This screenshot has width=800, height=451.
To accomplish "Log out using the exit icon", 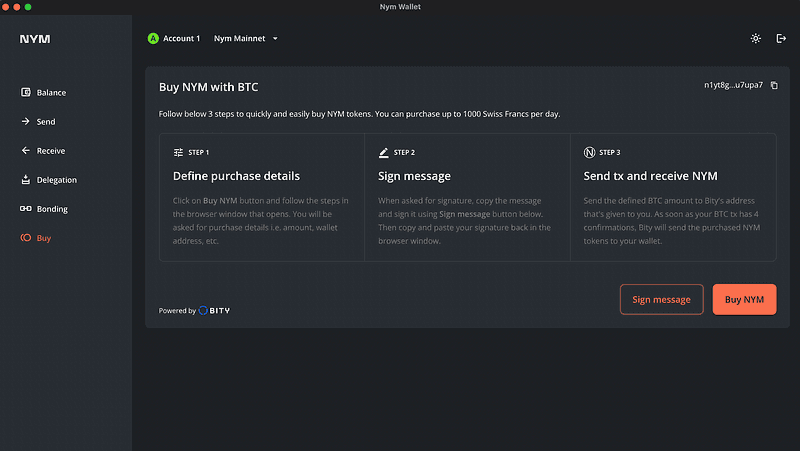I will click(x=781, y=38).
